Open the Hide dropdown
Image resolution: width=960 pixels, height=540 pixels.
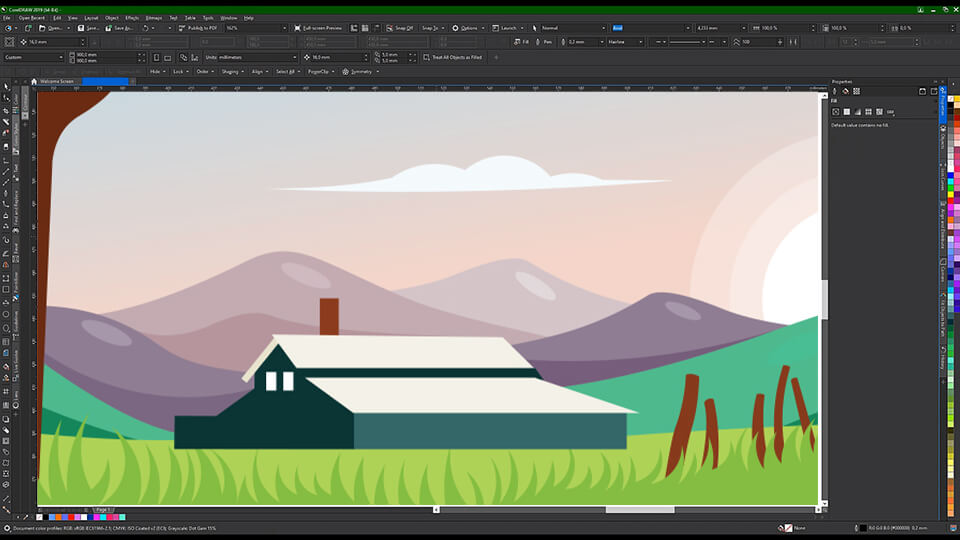[157, 72]
